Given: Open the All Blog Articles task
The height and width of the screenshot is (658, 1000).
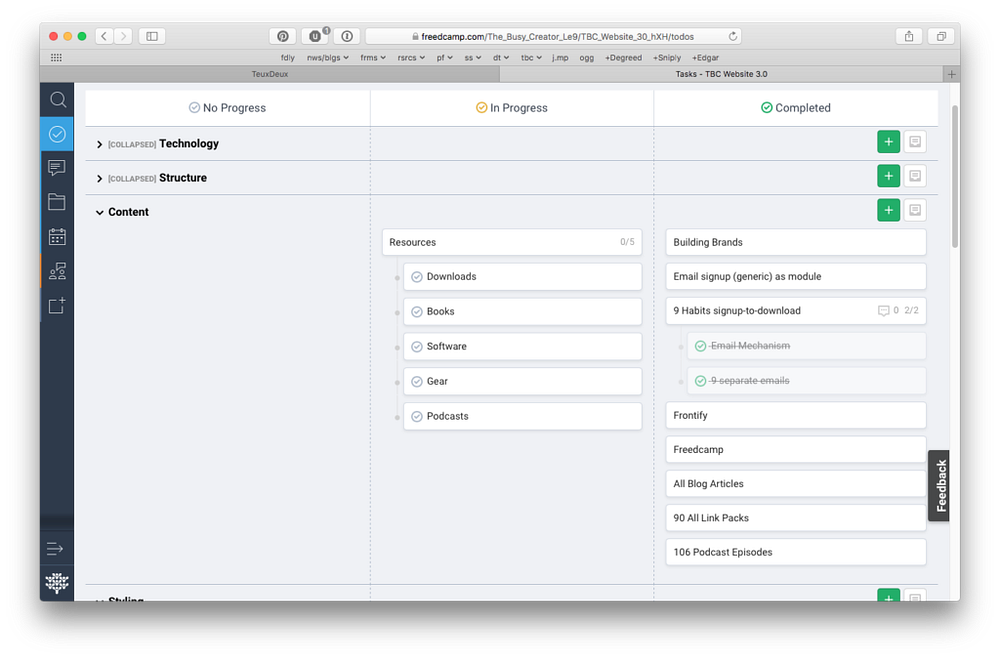Looking at the screenshot, I should click(796, 484).
